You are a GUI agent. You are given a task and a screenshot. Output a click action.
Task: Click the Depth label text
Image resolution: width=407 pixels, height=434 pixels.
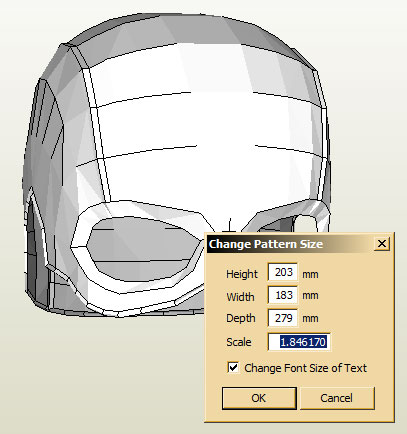click(241, 318)
